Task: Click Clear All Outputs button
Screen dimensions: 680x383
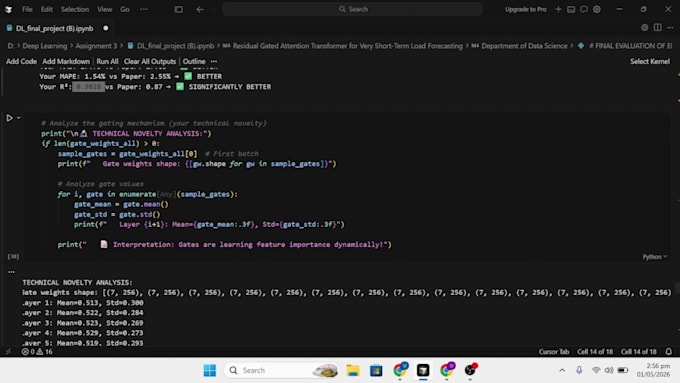Action: click(150, 62)
